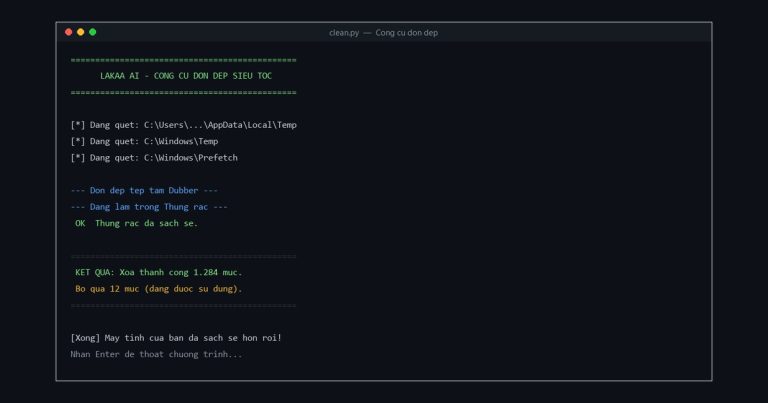Screen dimensions: 768x403
Task: Select the orange 'Bo qua 12 muc' warning
Action: [159, 289]
